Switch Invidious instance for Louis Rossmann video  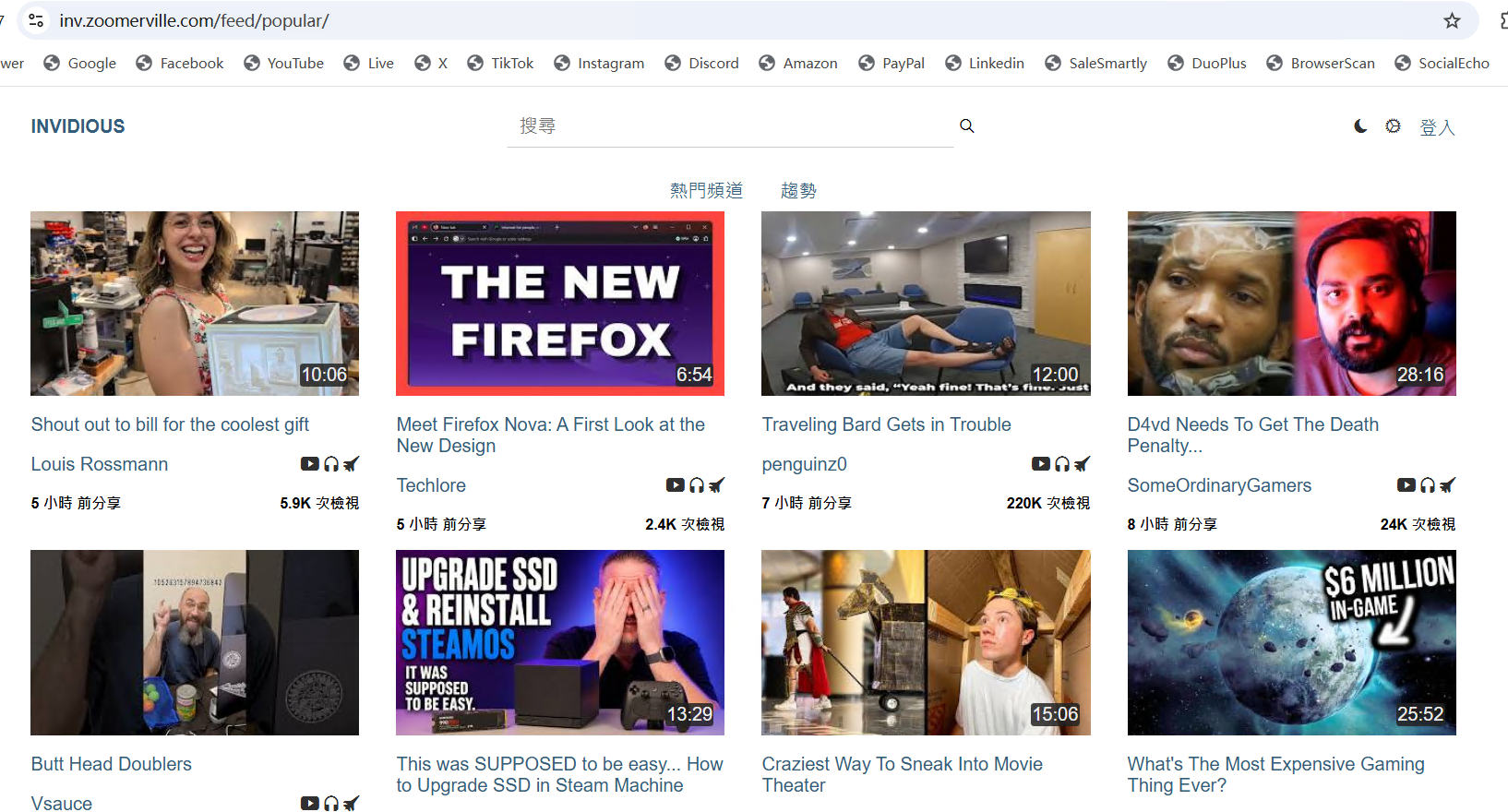[351, 464]
